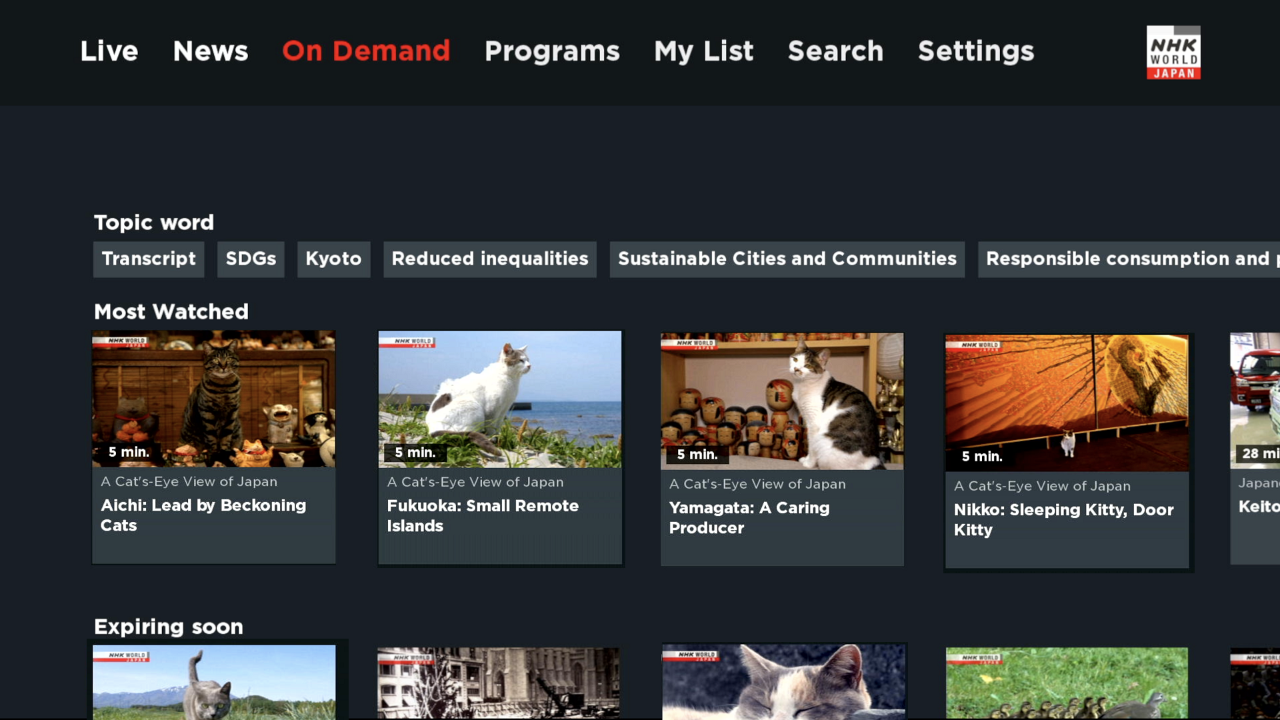
Task: Click the SDGs topic chip
Action: (250, 259)
